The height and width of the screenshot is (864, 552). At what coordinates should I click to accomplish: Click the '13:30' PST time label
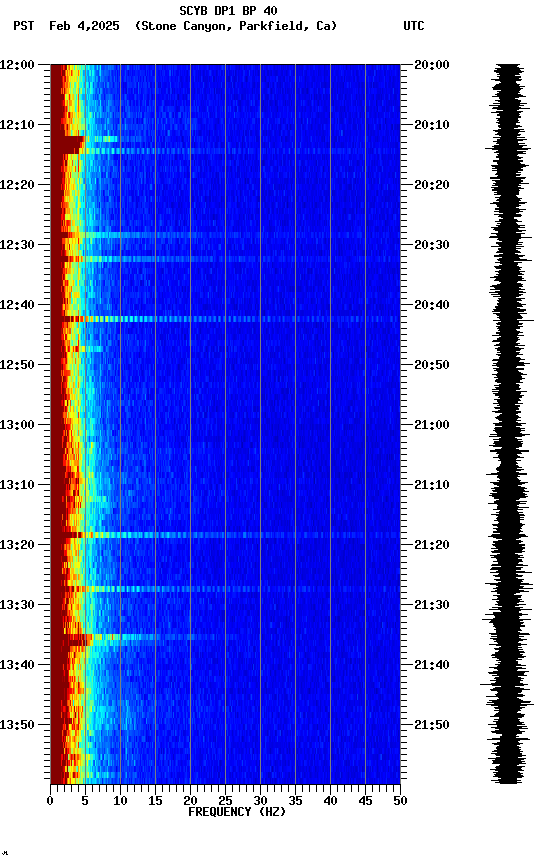(17, 605)
